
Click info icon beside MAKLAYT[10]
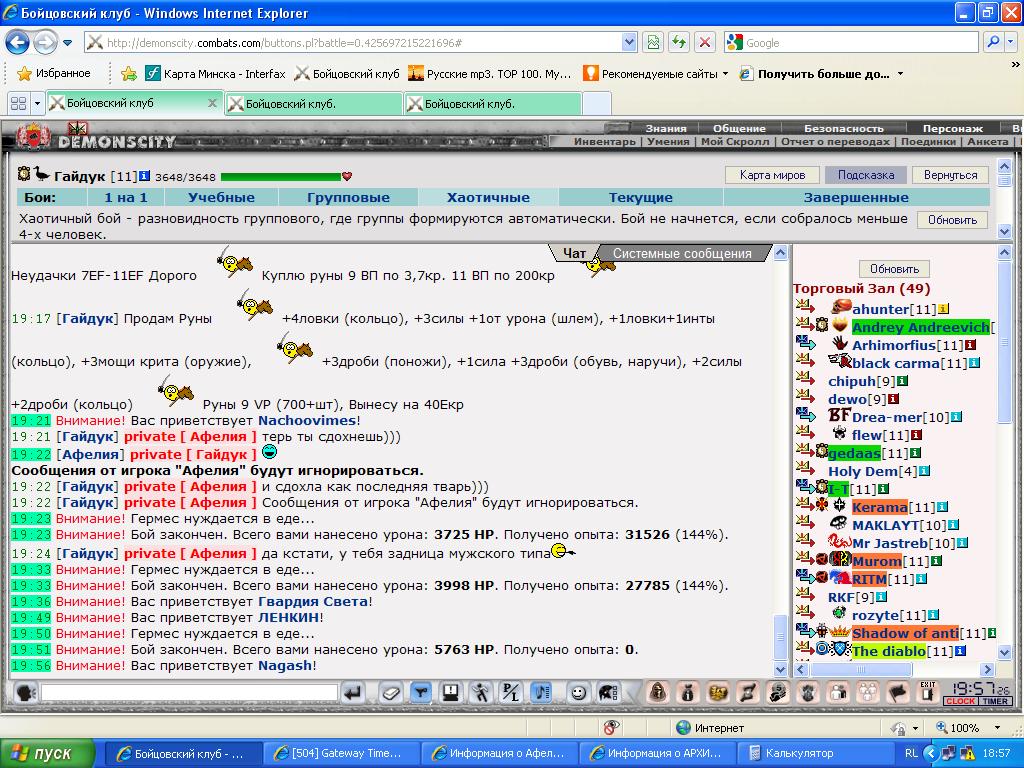point(953,524)
